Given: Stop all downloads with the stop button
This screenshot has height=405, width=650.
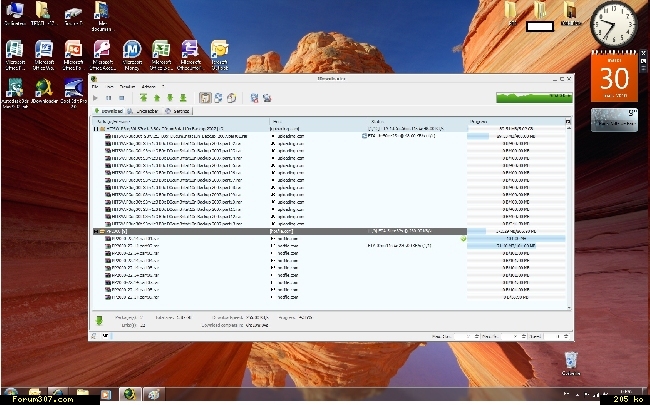Looking at the screenshot, I should pyautogui.click(x=121, y=98).
